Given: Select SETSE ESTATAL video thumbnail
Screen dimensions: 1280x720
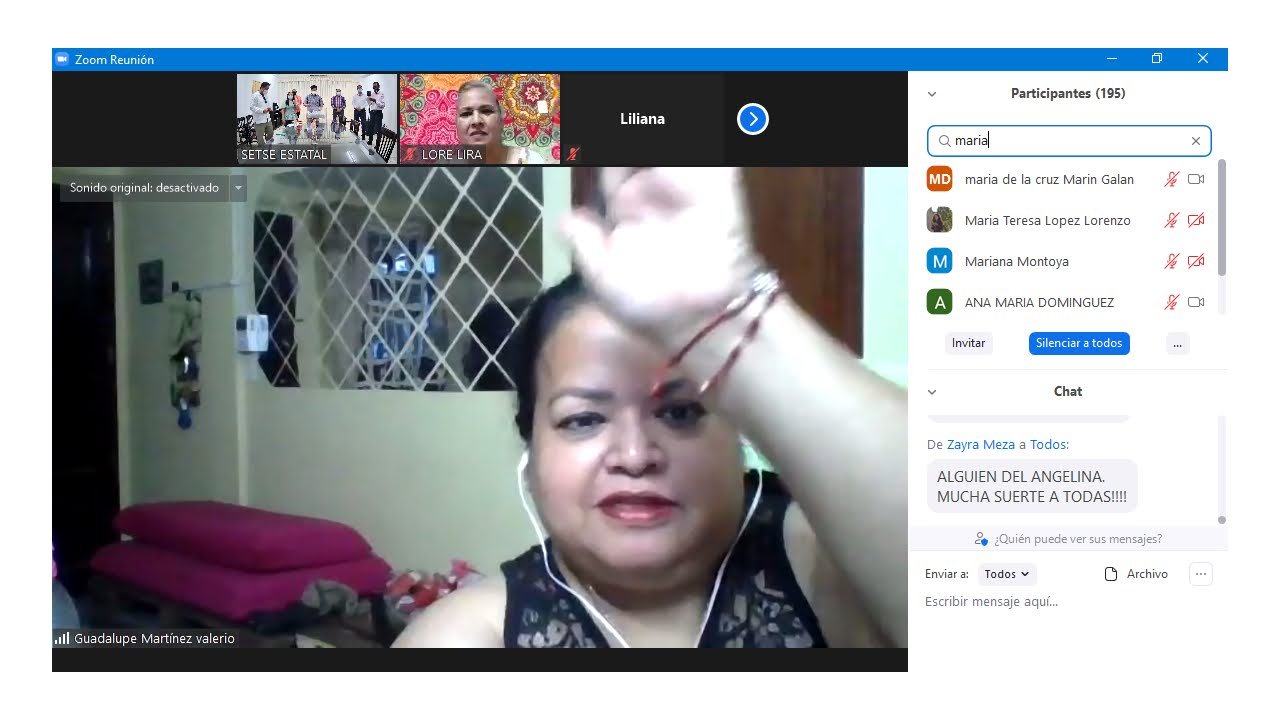Looking at the screenshot, I should pos(317,119).
